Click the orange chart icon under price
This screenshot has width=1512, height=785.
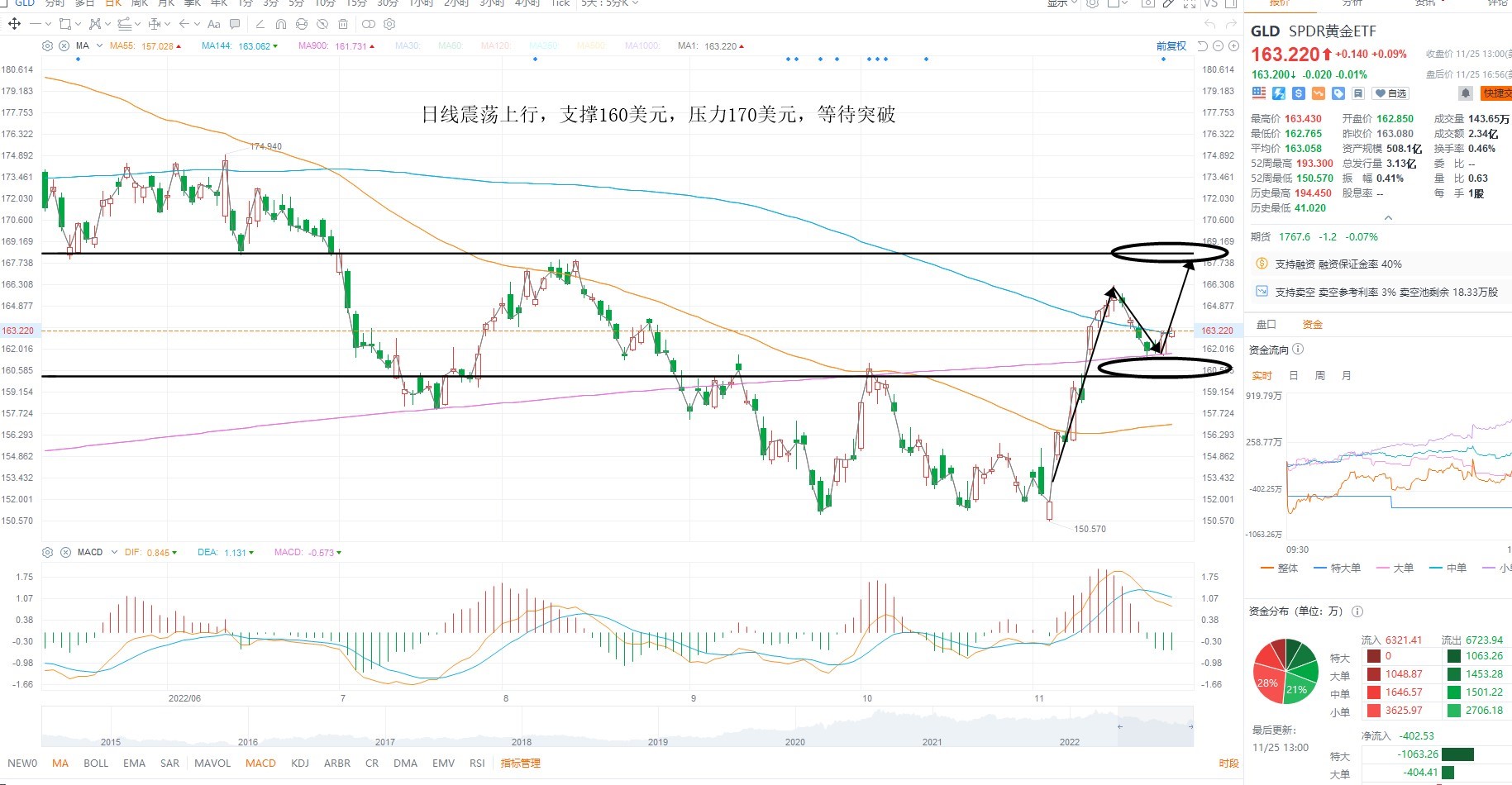[x=1319, y=93]
